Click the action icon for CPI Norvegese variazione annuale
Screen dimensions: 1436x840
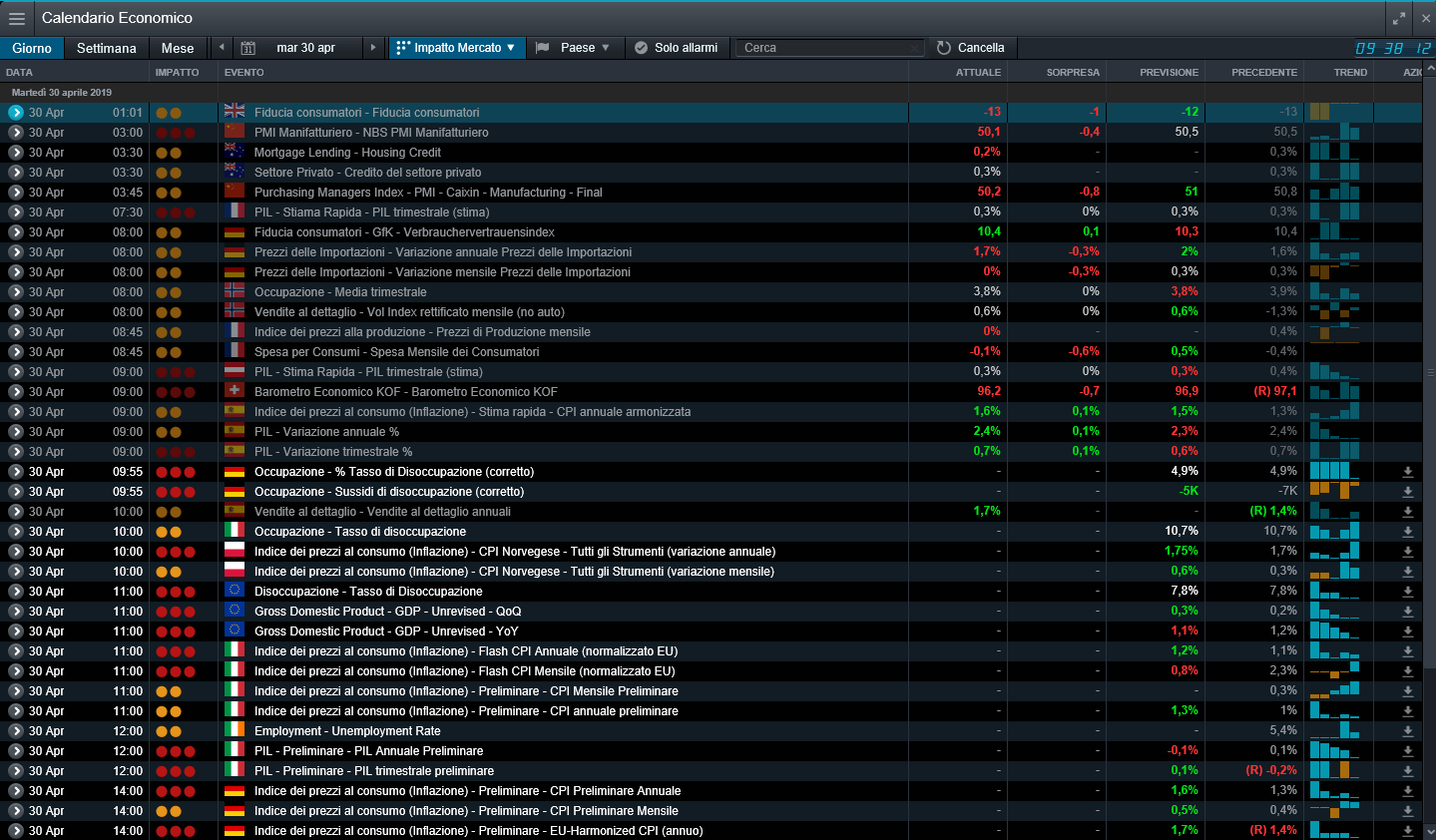click(x=1408, y=552)
